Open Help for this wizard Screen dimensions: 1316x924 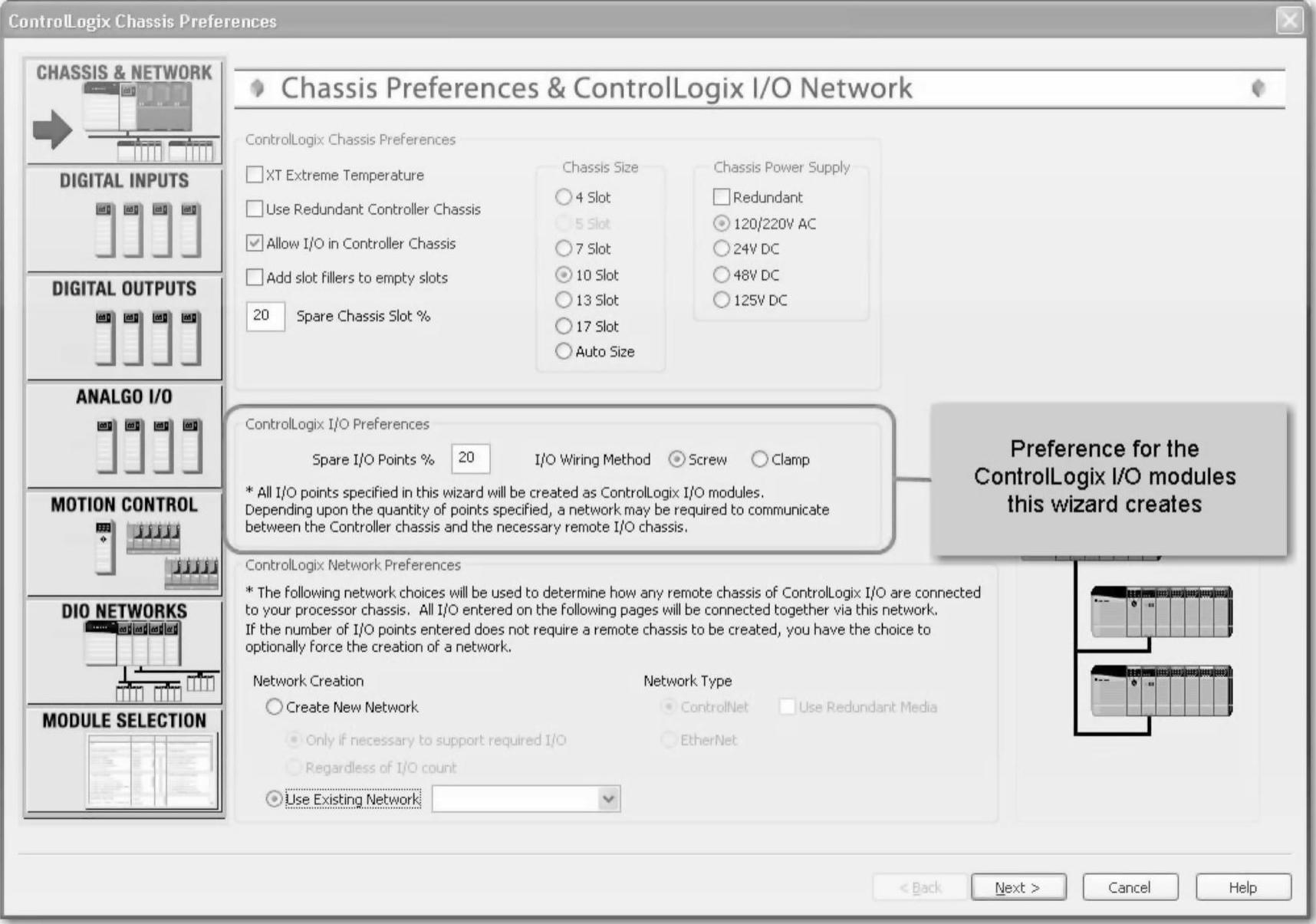[1243, 887]
